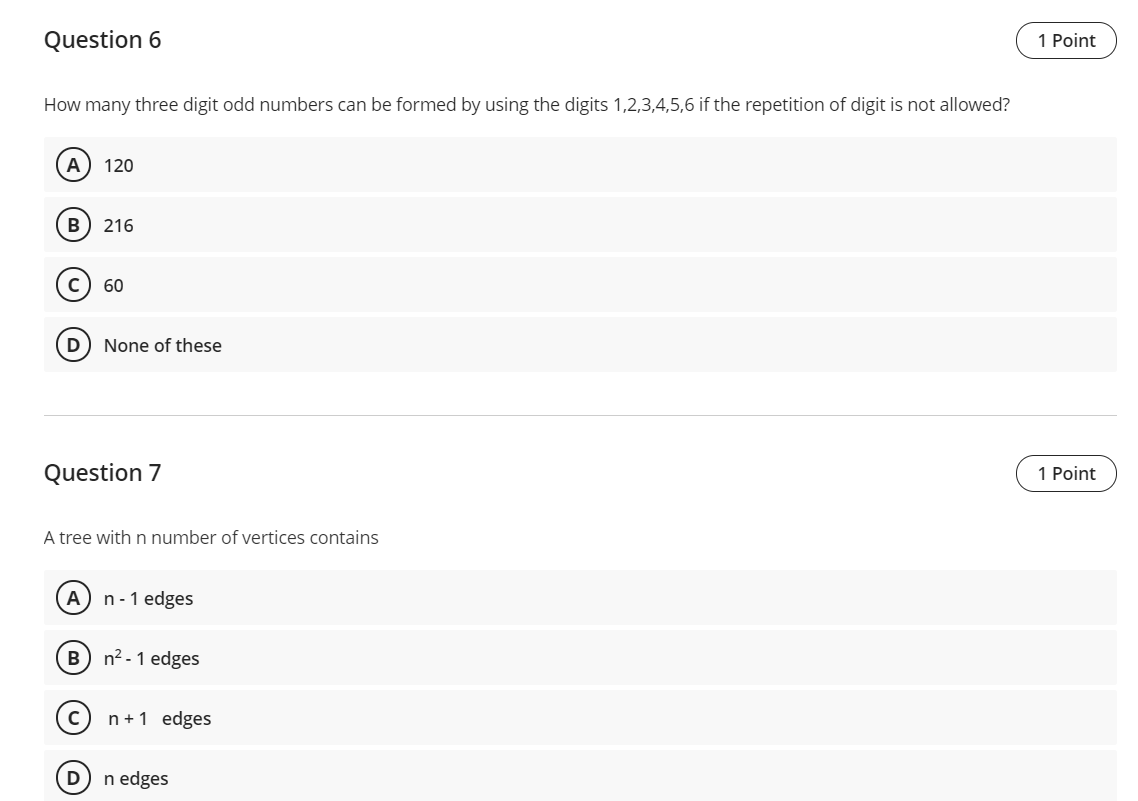Click the 1 Point badge for Question 7

click(x=1066, y=474)
